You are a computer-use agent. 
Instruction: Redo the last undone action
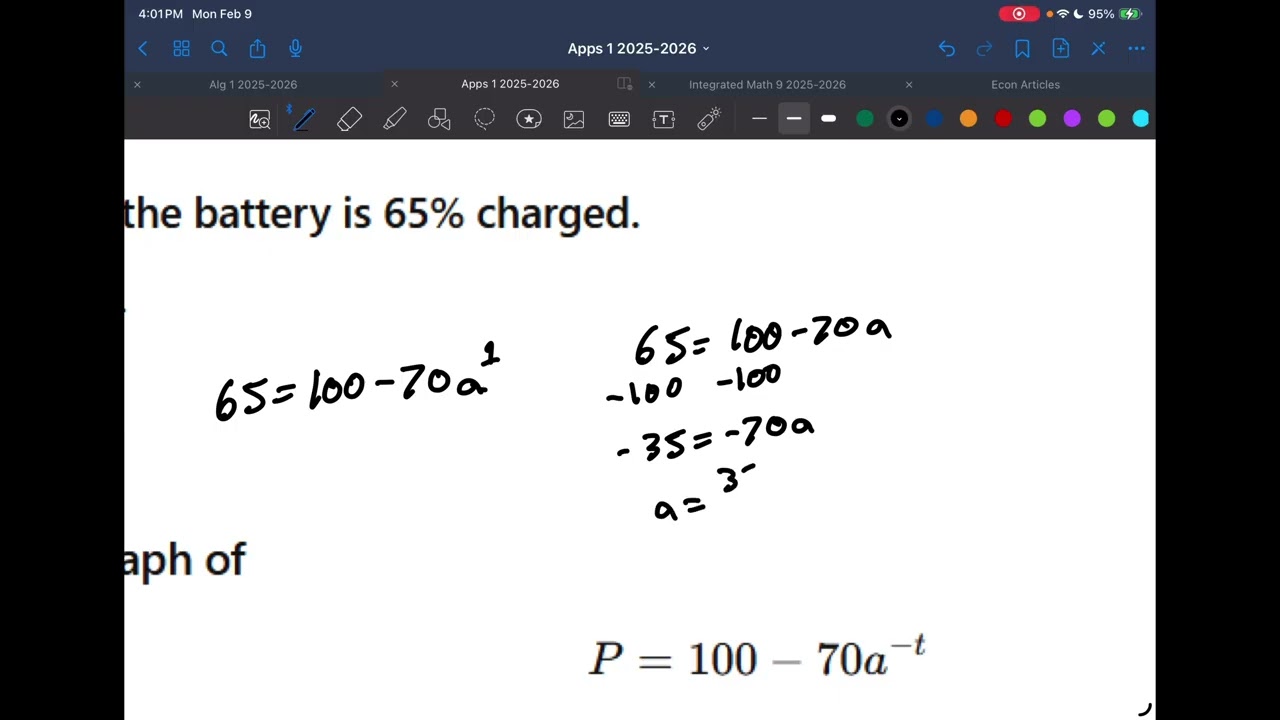tap(984, 48)
